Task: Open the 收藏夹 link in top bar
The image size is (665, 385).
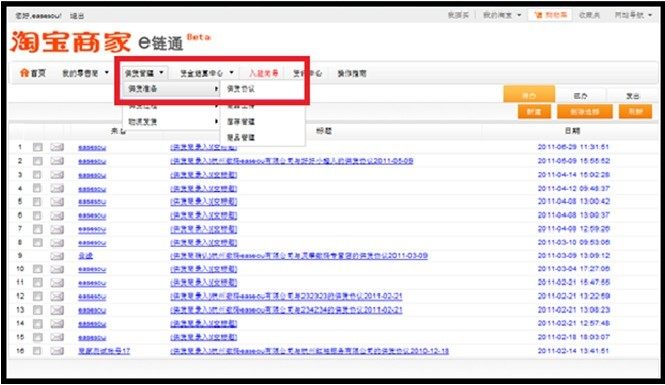Action: 589,15
